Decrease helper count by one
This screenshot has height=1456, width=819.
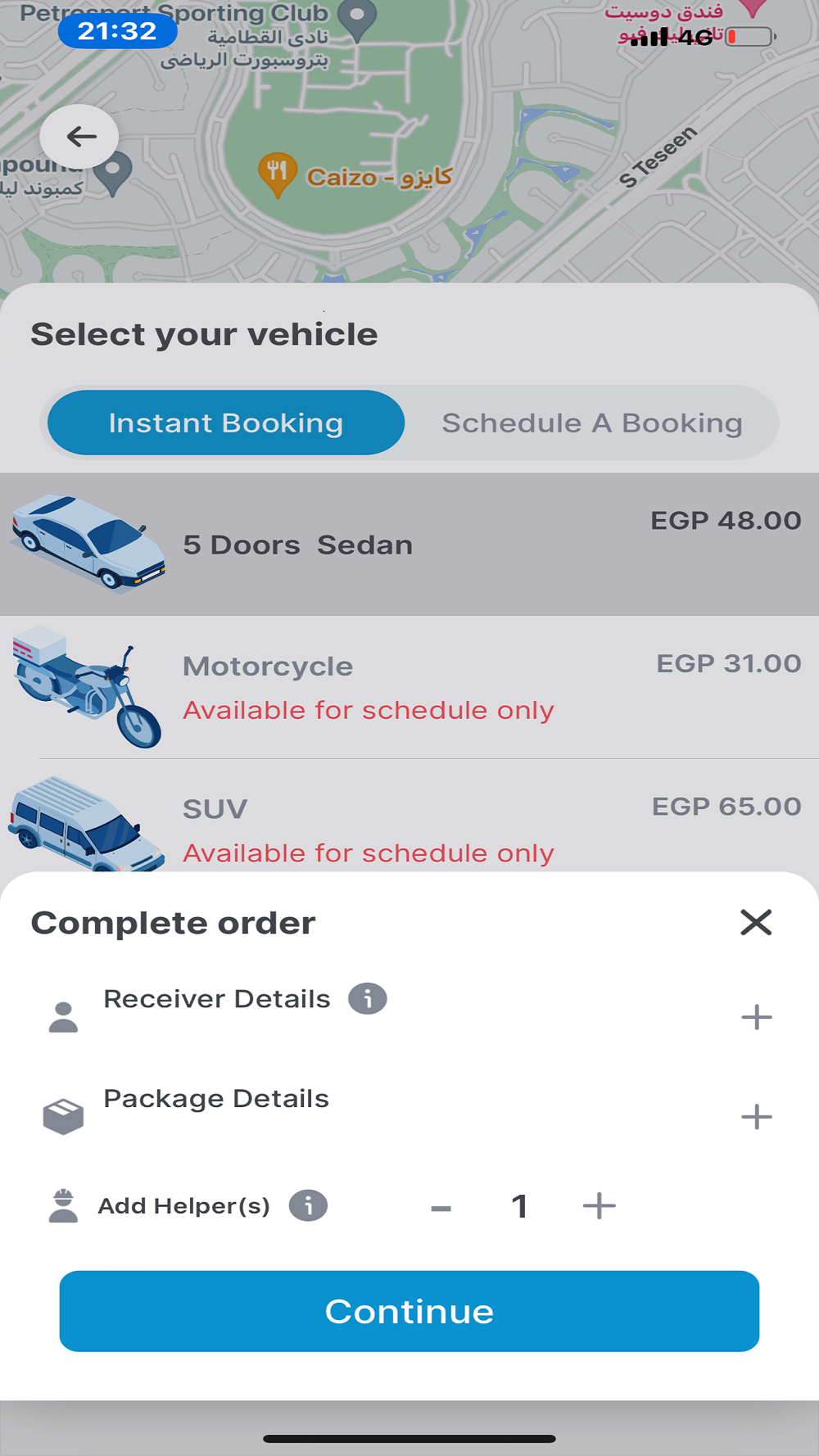pyautogui.click(x=441, y=1208)
